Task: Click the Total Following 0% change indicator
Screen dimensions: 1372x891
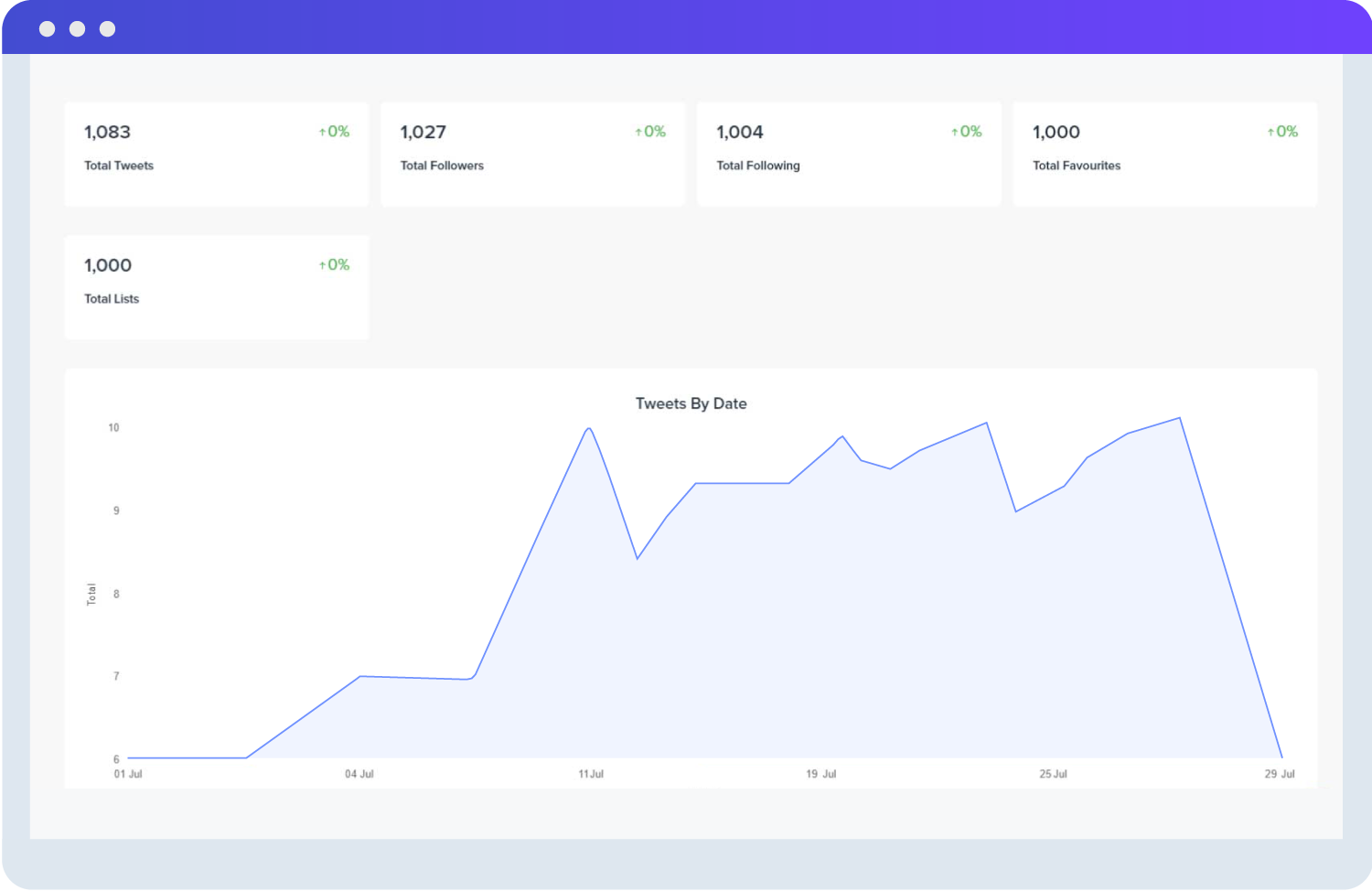Action: coord(966,132)
